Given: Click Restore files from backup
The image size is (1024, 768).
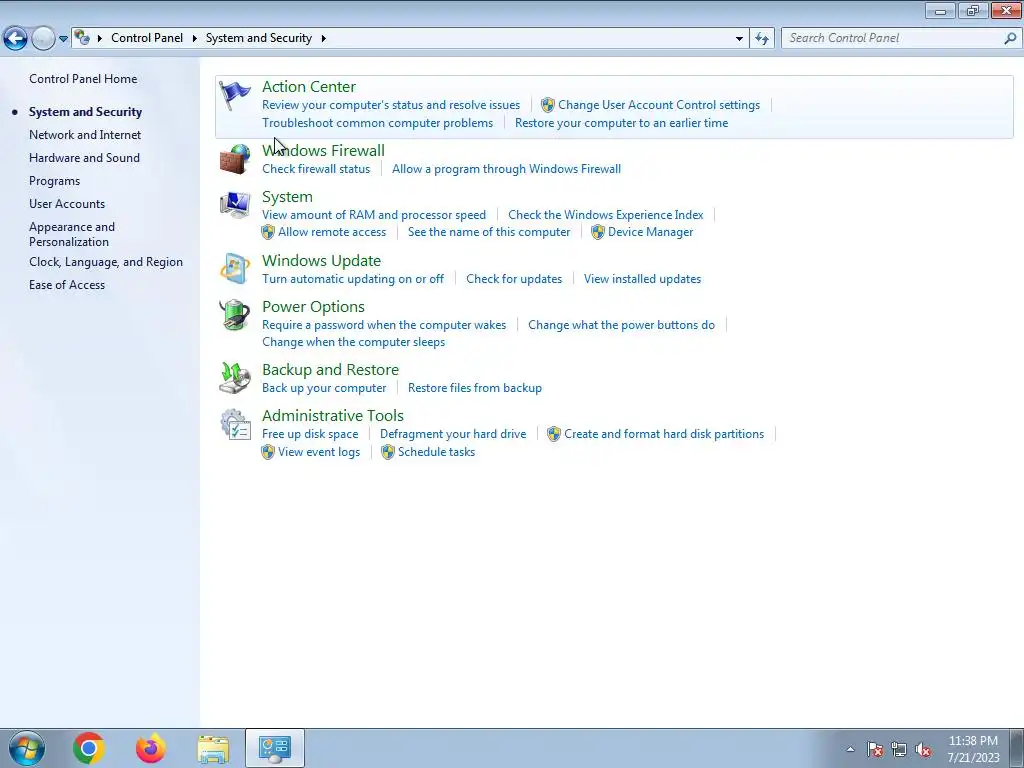Looking at the screenshot, I should pos(475,388).
